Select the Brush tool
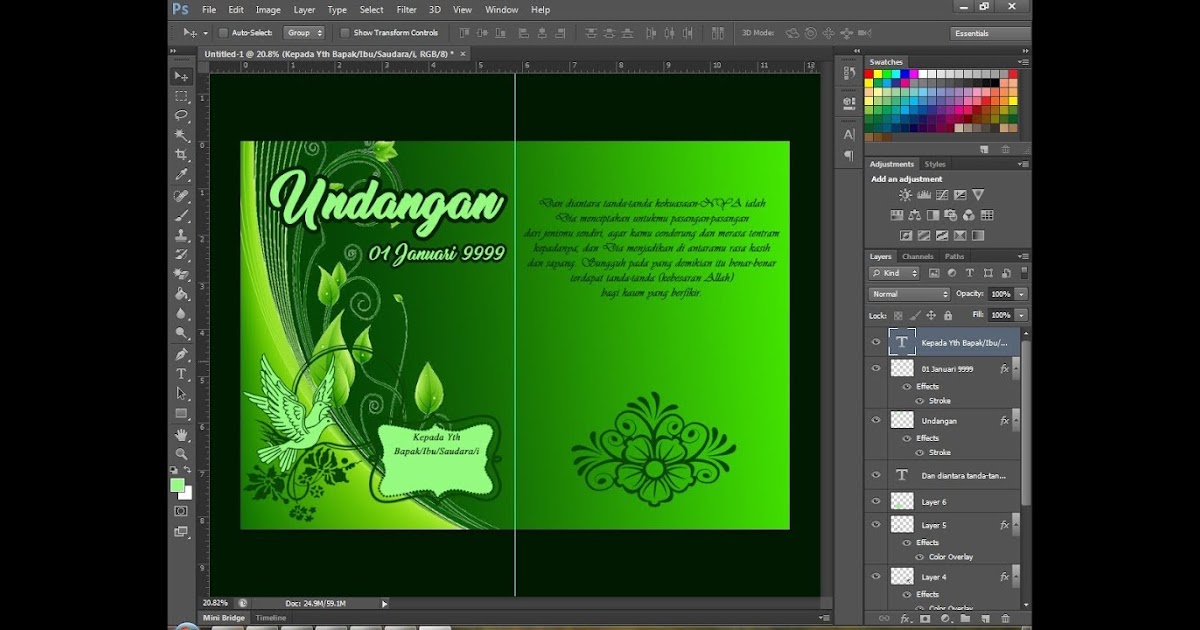1200x630 pixels. pos(181,215)
